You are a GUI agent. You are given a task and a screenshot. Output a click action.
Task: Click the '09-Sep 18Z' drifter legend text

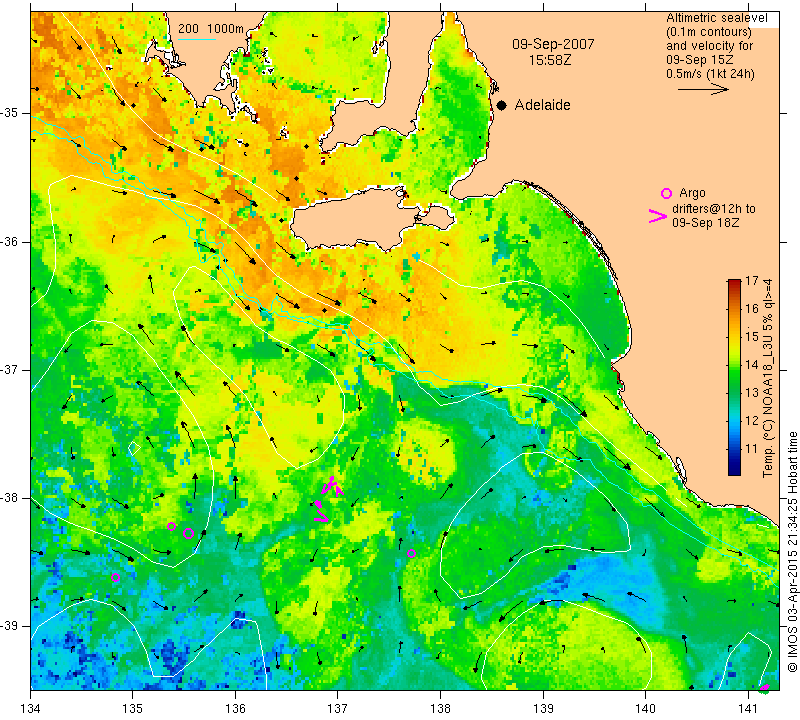coord(706,223)
